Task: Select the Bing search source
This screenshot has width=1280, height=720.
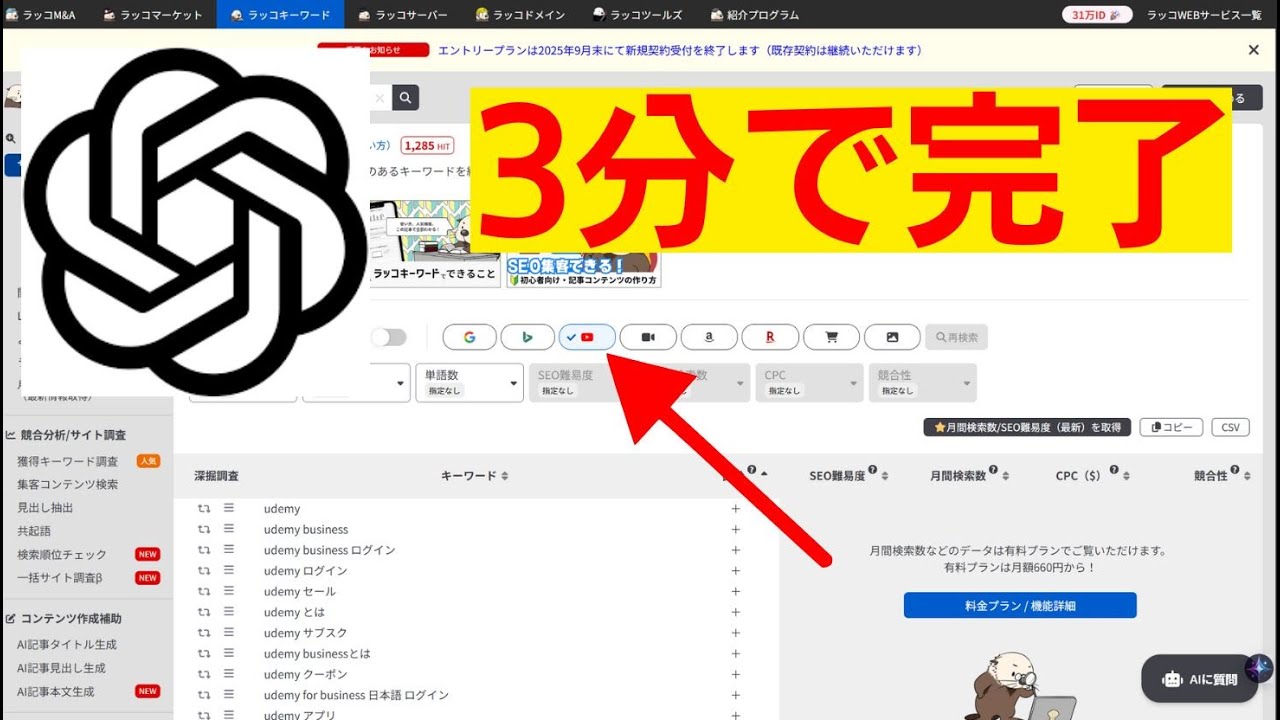Action: point(527,338)
